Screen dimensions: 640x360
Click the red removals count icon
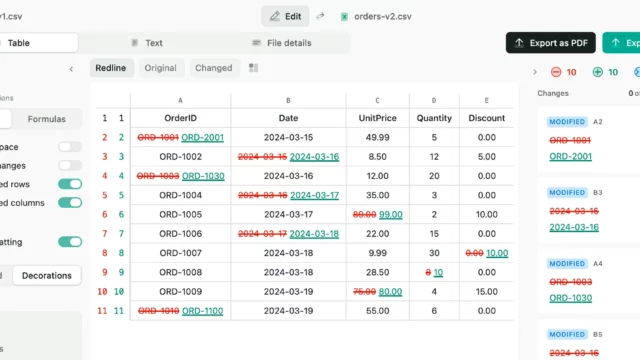pyautogui.click(x=556, y=72)
